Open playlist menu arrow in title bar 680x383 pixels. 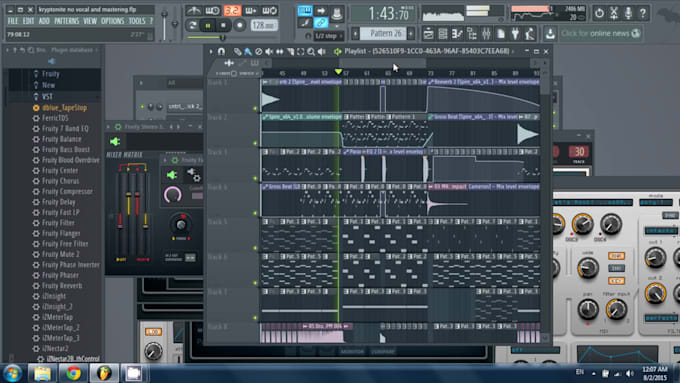click(211, 52)
